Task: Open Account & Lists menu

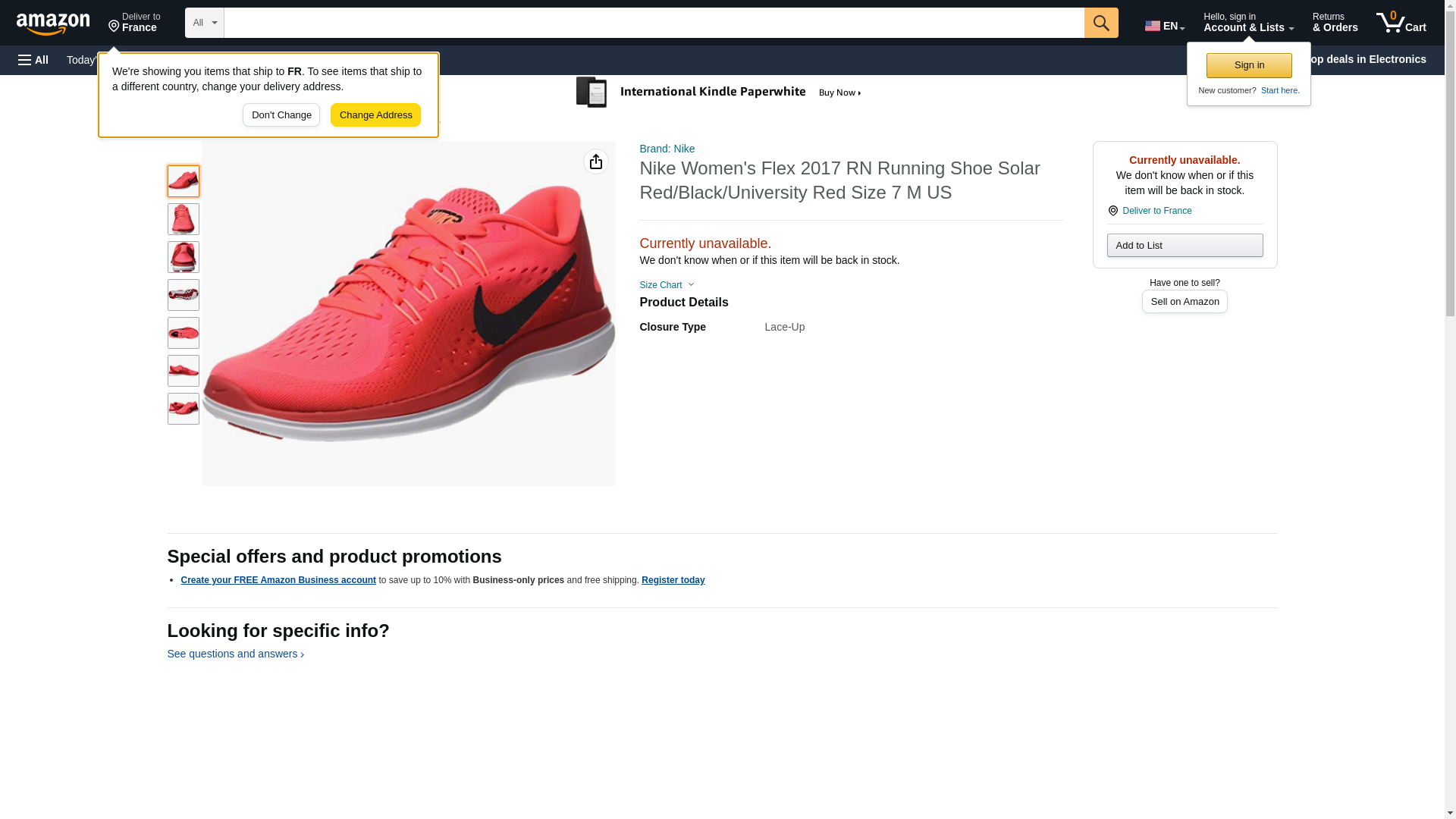Action: point(1247,23)
